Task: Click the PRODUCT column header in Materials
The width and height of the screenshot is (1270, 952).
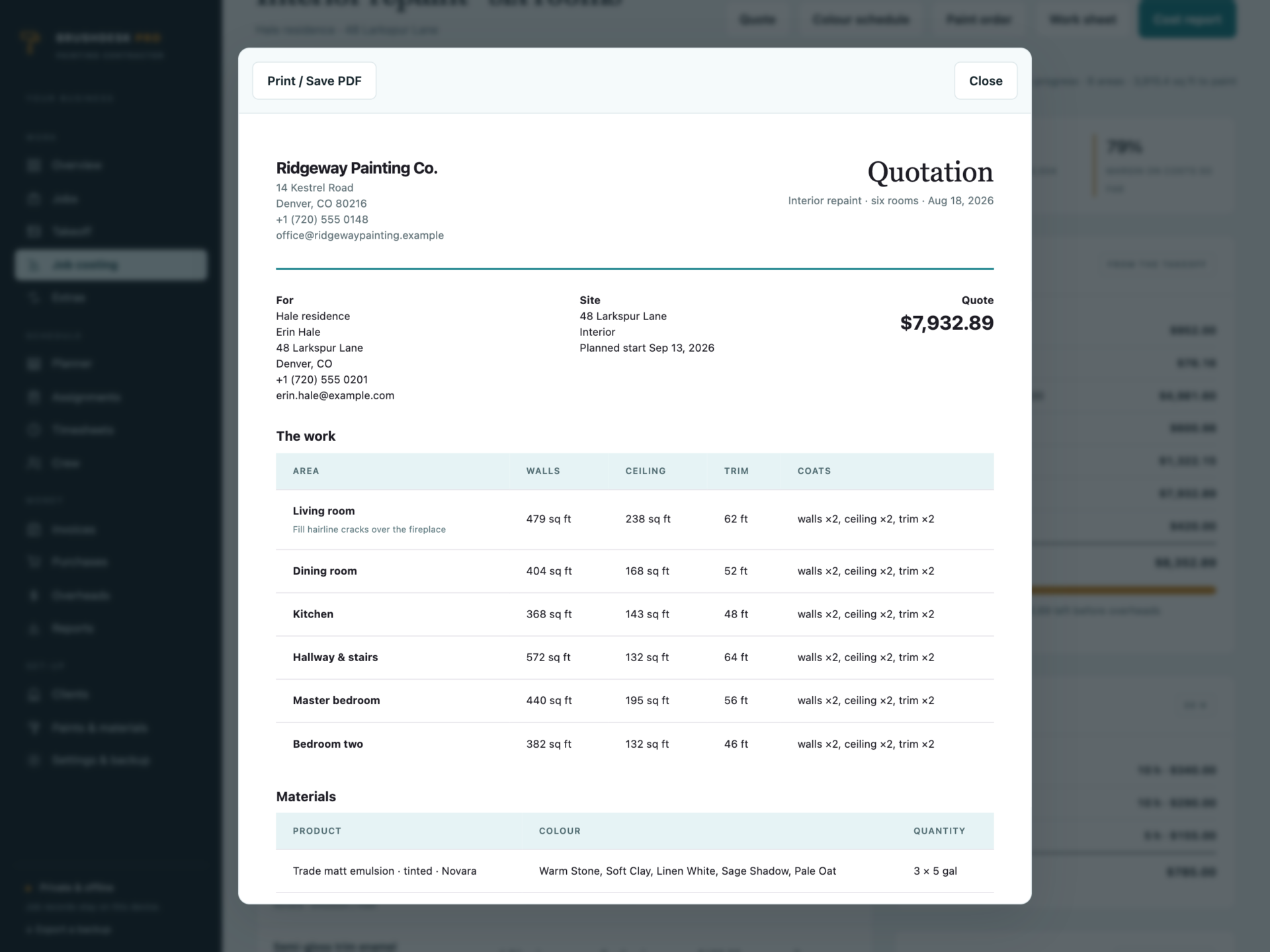Action: click(x=317, y=831)
